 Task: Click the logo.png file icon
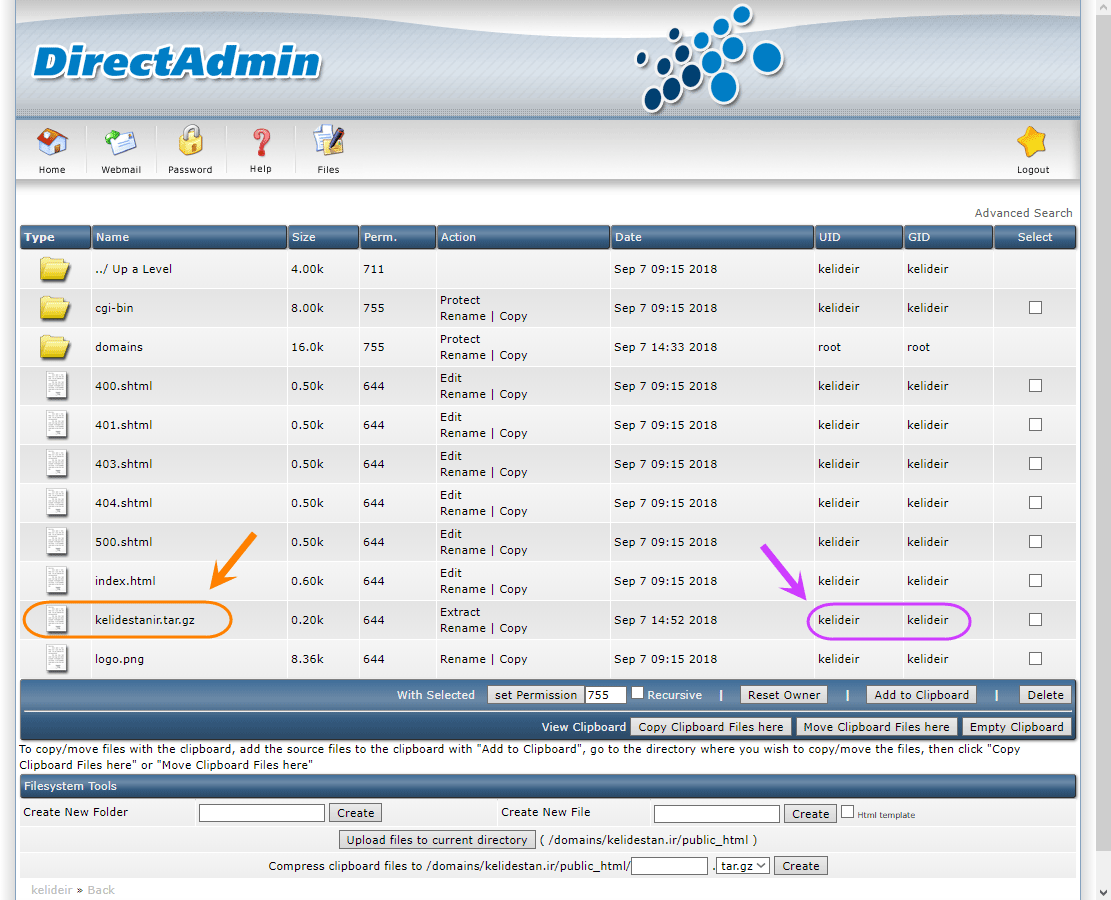click(x=56, y=658)
